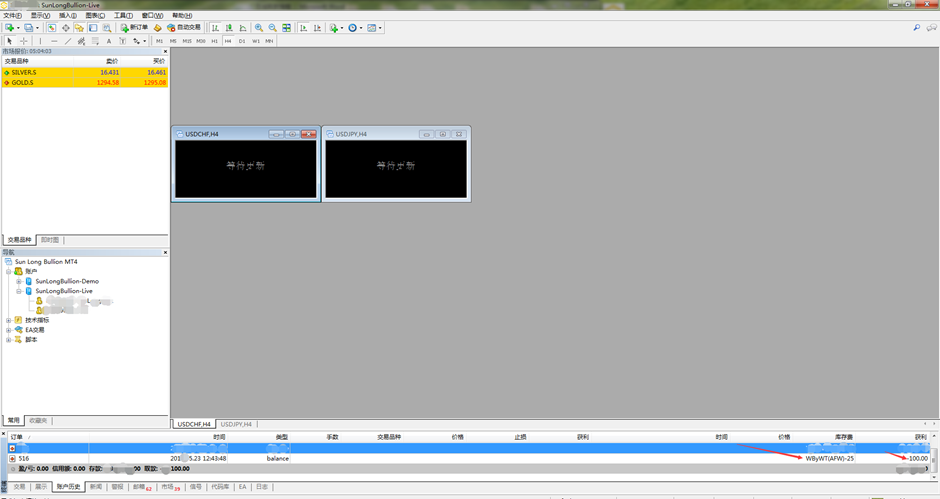
Task: Expand the EA交易 tree node
Action: (x=9, y=330)
